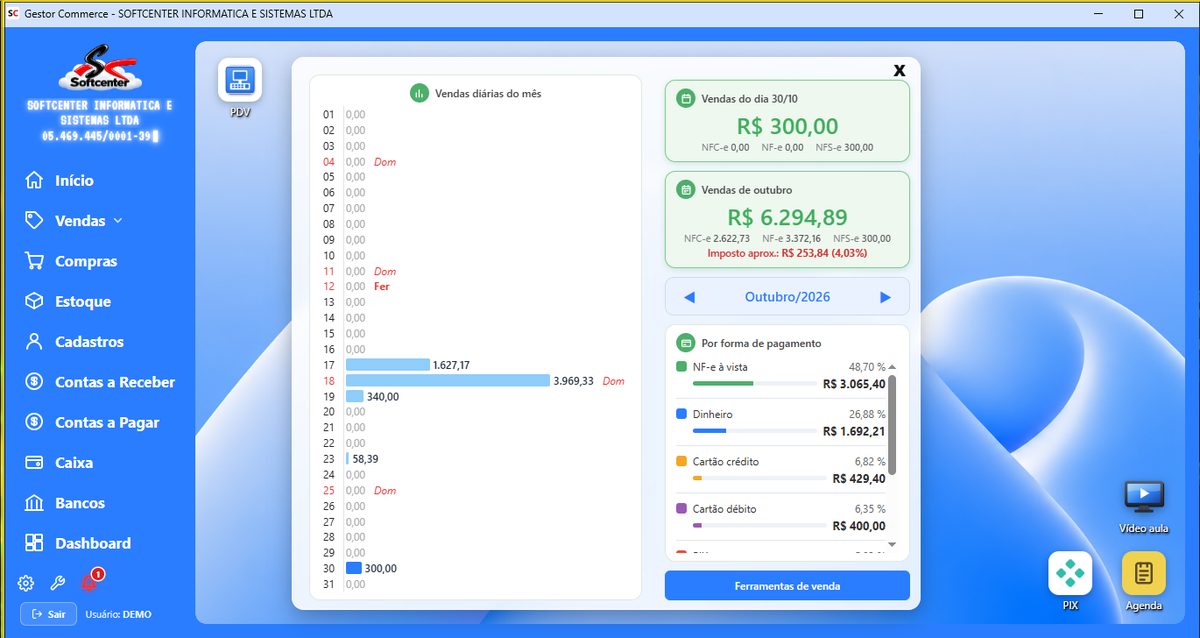The height and width of the screenshot is (638, 1200).
Task: Click the day 23 bar of 58,39
Action: point(348,459)
